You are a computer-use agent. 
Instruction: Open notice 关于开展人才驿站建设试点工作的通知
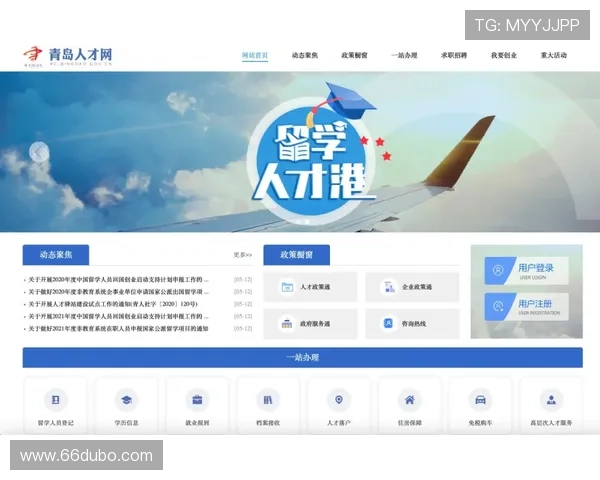(x=113, y=304)
